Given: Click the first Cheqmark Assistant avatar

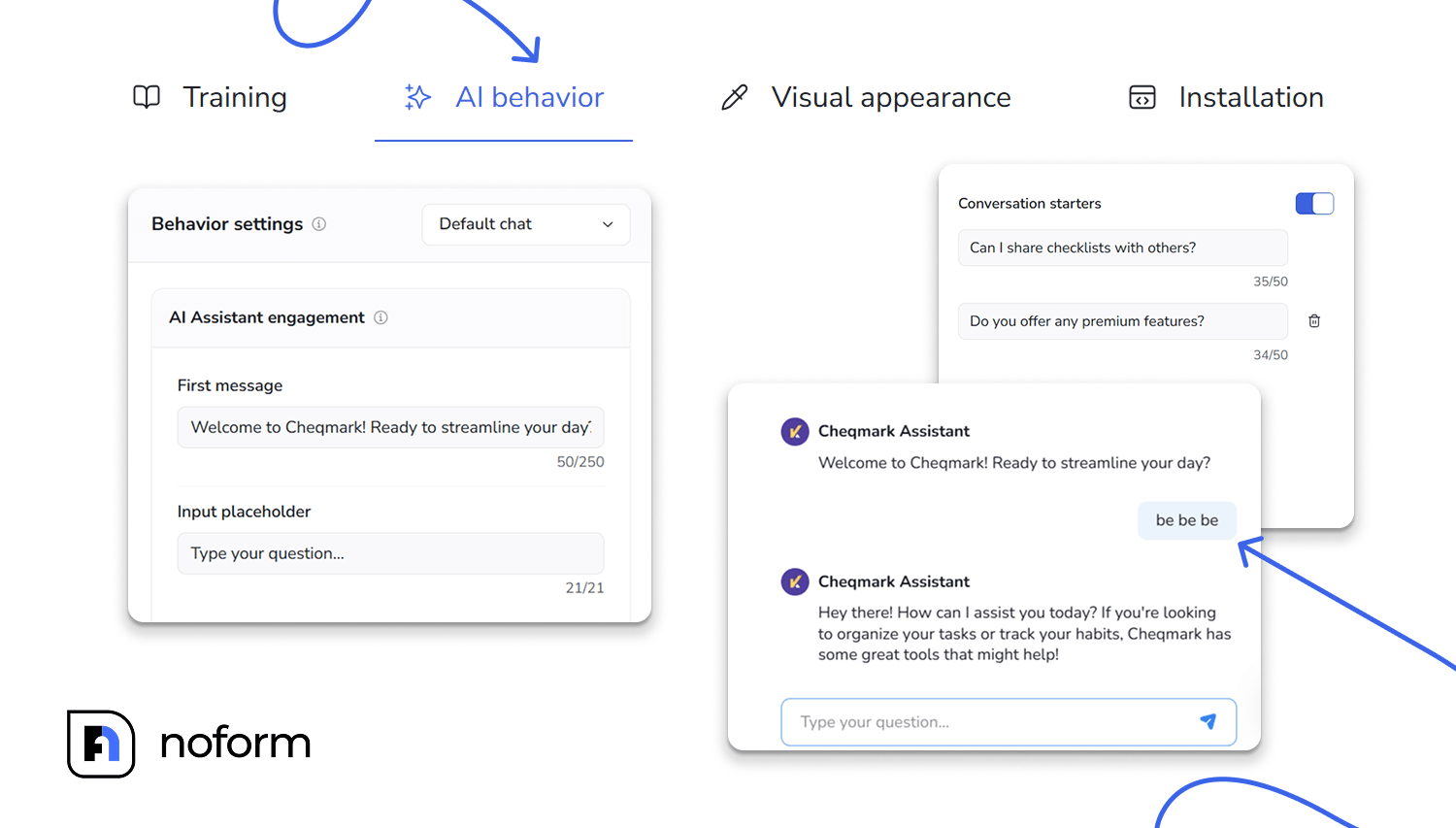Looking at the screenshot, I should point(795,431).
